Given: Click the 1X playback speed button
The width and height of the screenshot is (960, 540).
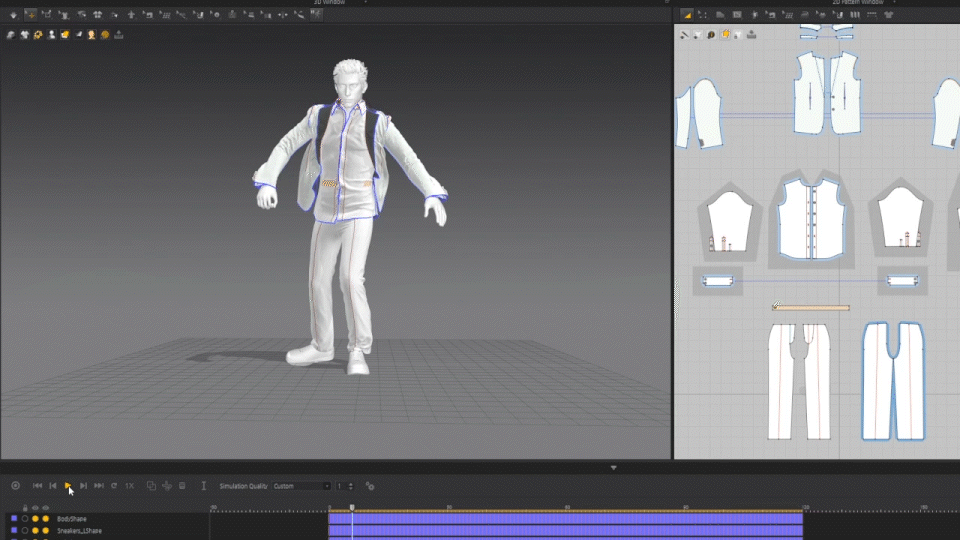Looking at the screenshot, I should tap(129, 486).
